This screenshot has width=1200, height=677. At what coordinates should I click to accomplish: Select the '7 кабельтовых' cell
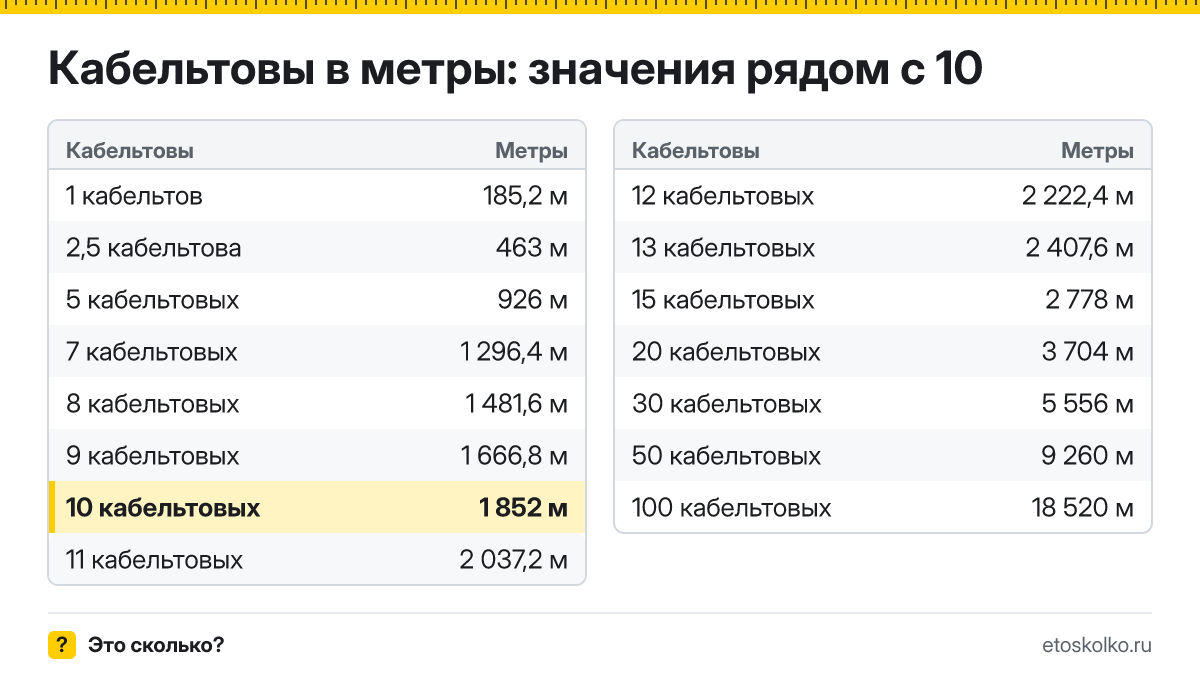[152, 352]
